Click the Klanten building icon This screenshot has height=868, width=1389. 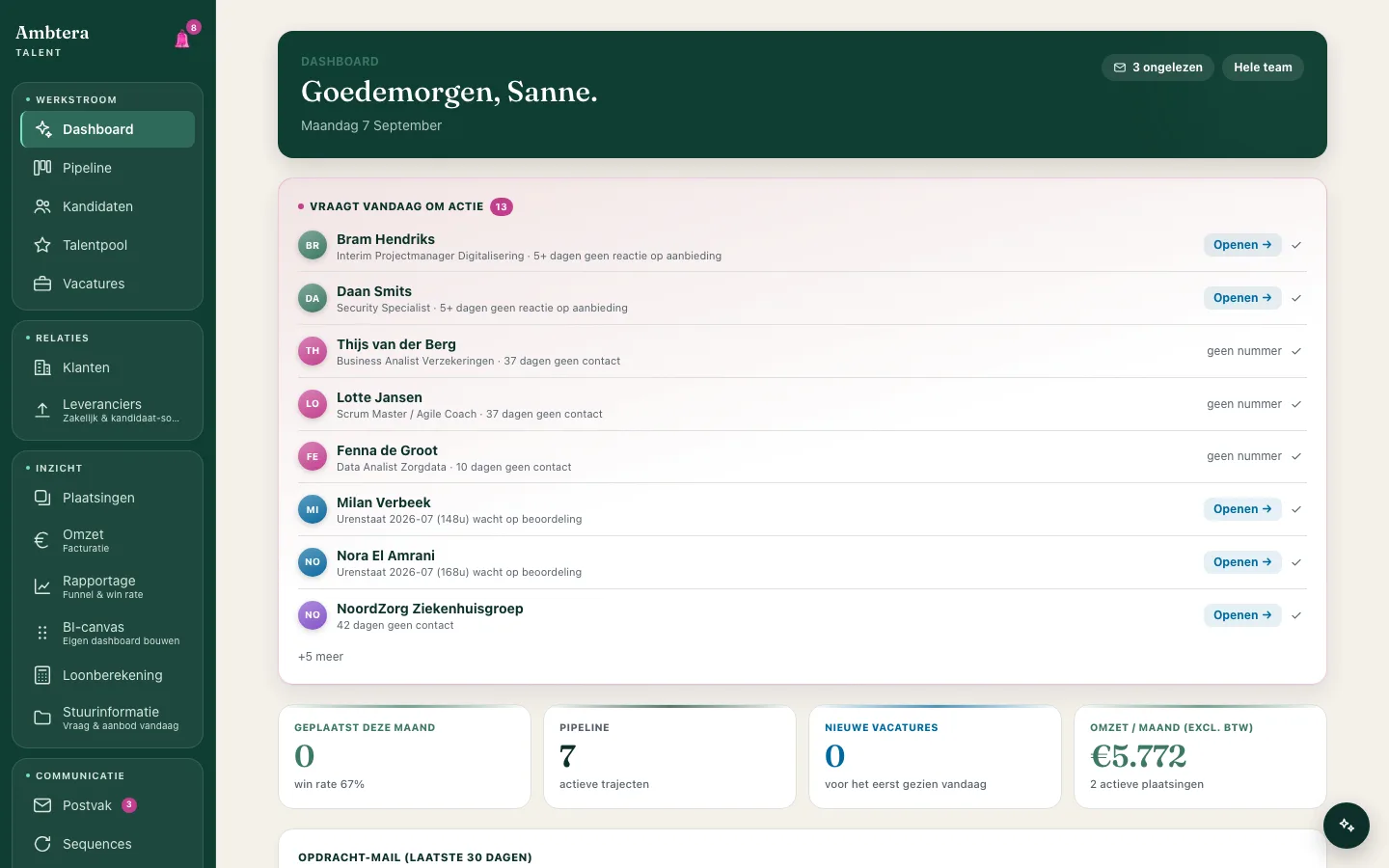click(x=42, y=367)
